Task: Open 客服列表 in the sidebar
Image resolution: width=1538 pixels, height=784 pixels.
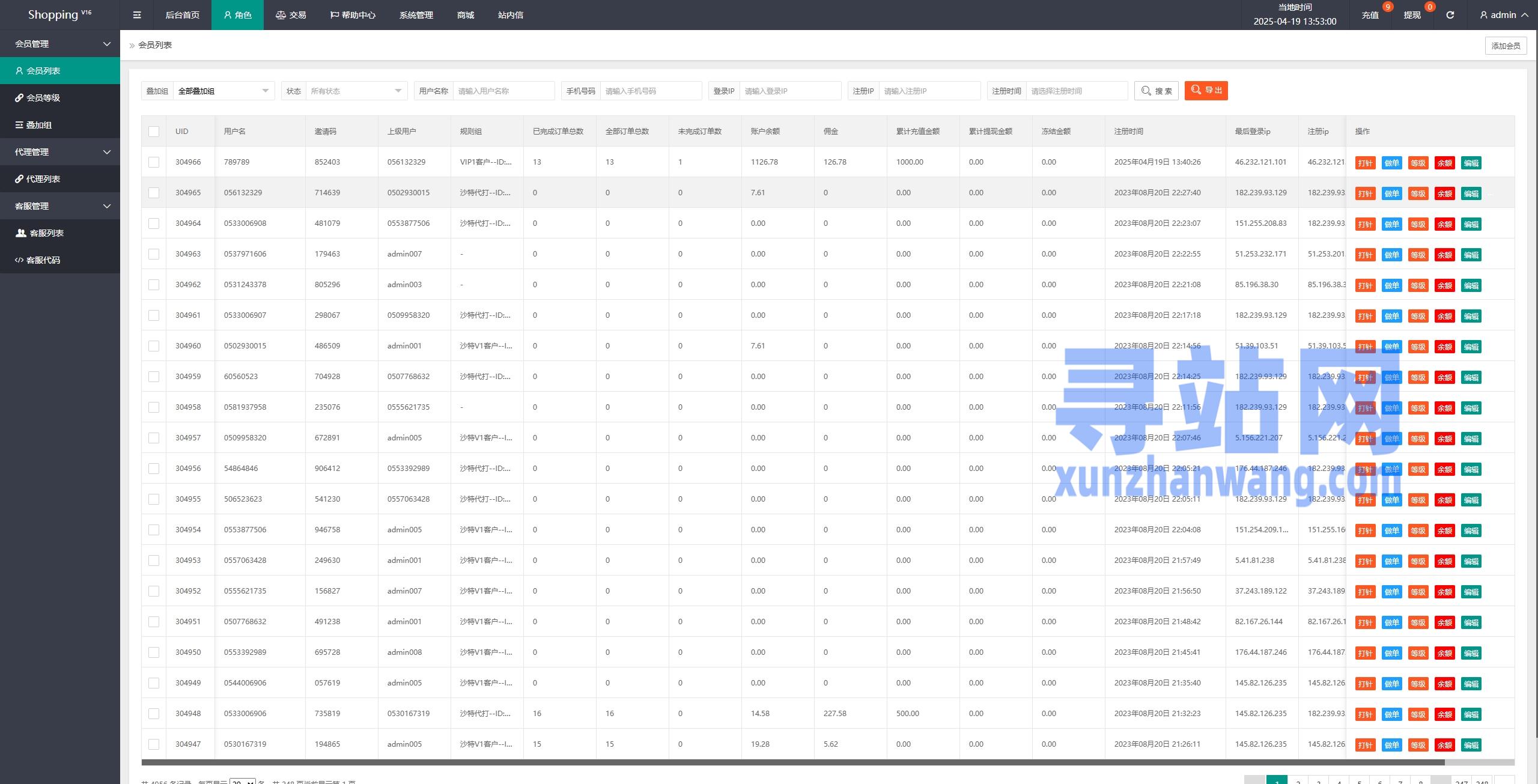Action: 60,233
